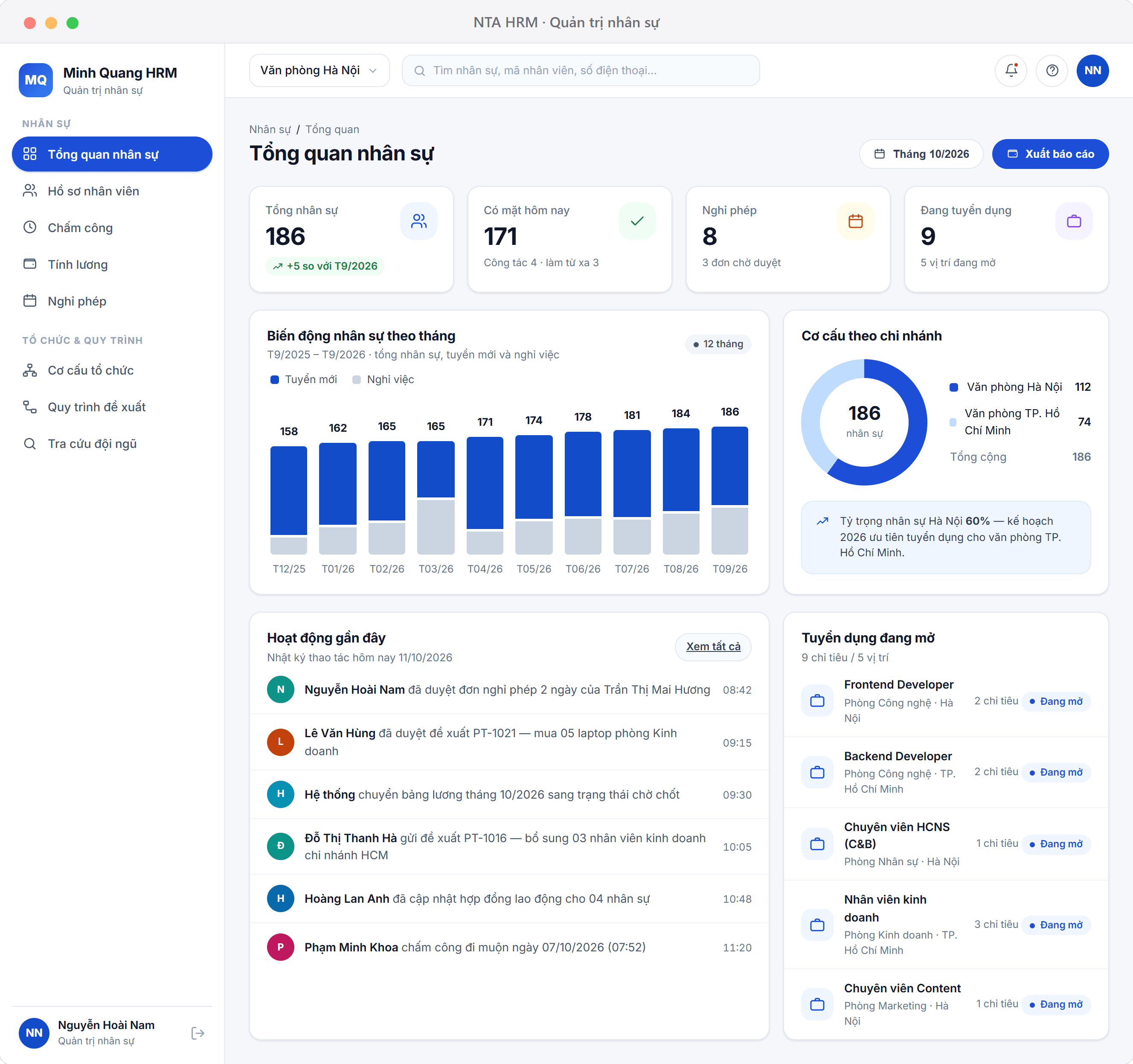Open Hồ sơ nhân viên in sidebar
Image resolution: width=1133 pixels, height=1064 pixels.
click(x=112, y=191)
